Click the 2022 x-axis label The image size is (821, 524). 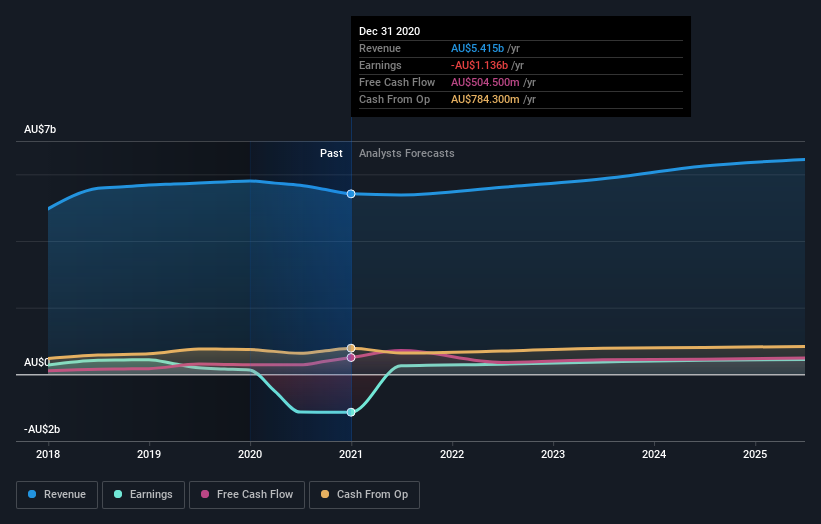tap(452, 454)
